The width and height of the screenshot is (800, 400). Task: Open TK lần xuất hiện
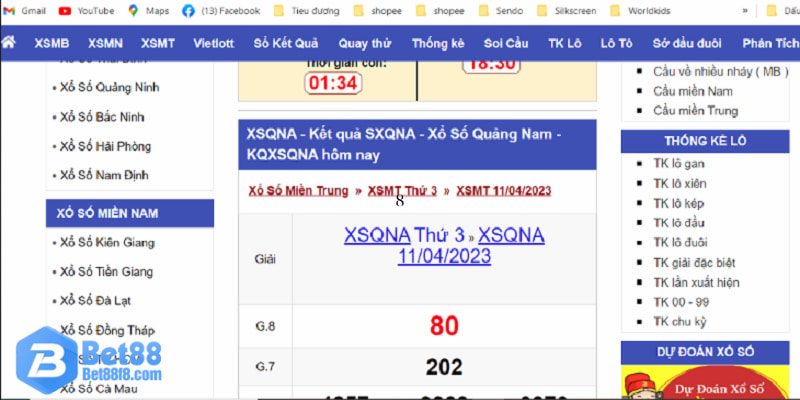click(696, 283)
